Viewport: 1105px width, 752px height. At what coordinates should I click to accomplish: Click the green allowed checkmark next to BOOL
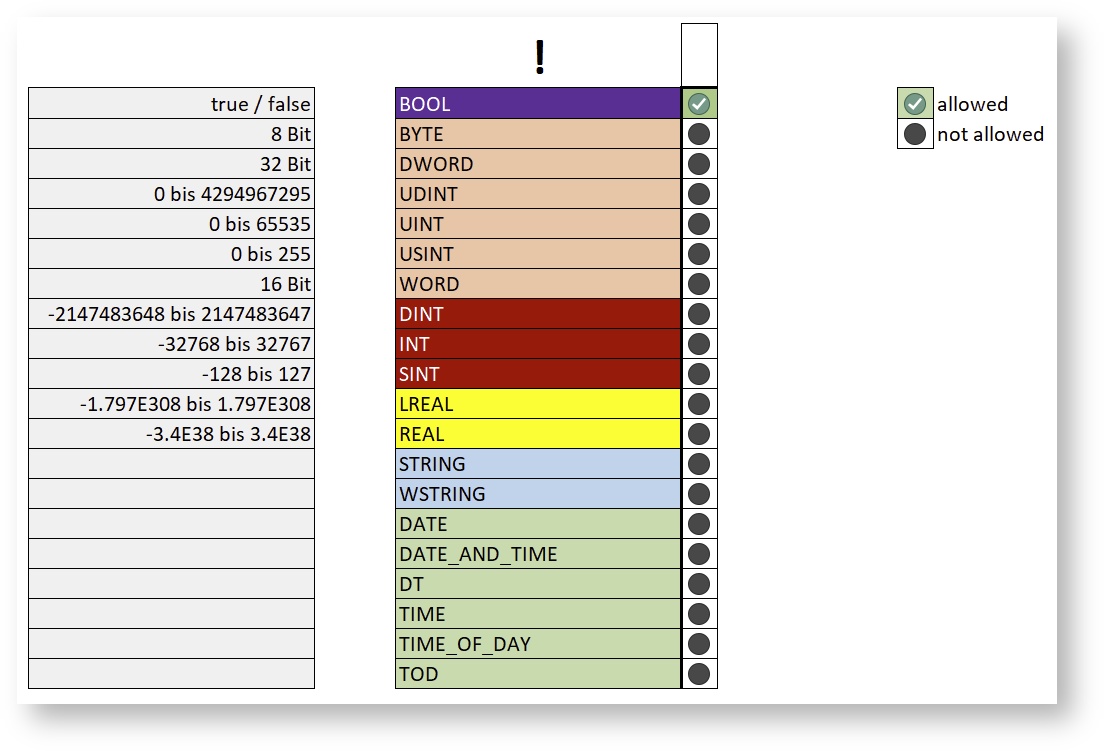point(699,104)
